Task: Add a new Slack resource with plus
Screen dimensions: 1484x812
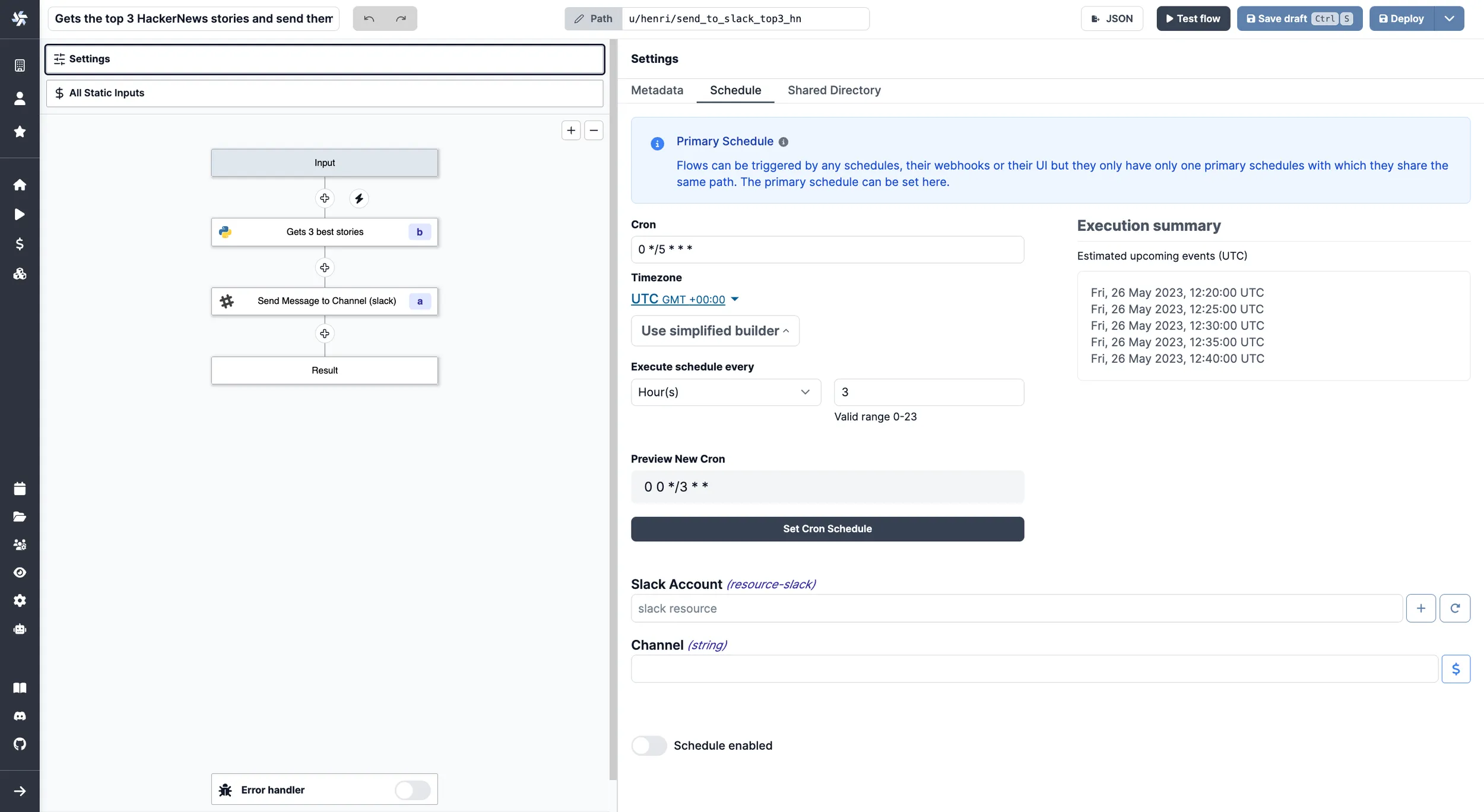Action: point(1421,608)
